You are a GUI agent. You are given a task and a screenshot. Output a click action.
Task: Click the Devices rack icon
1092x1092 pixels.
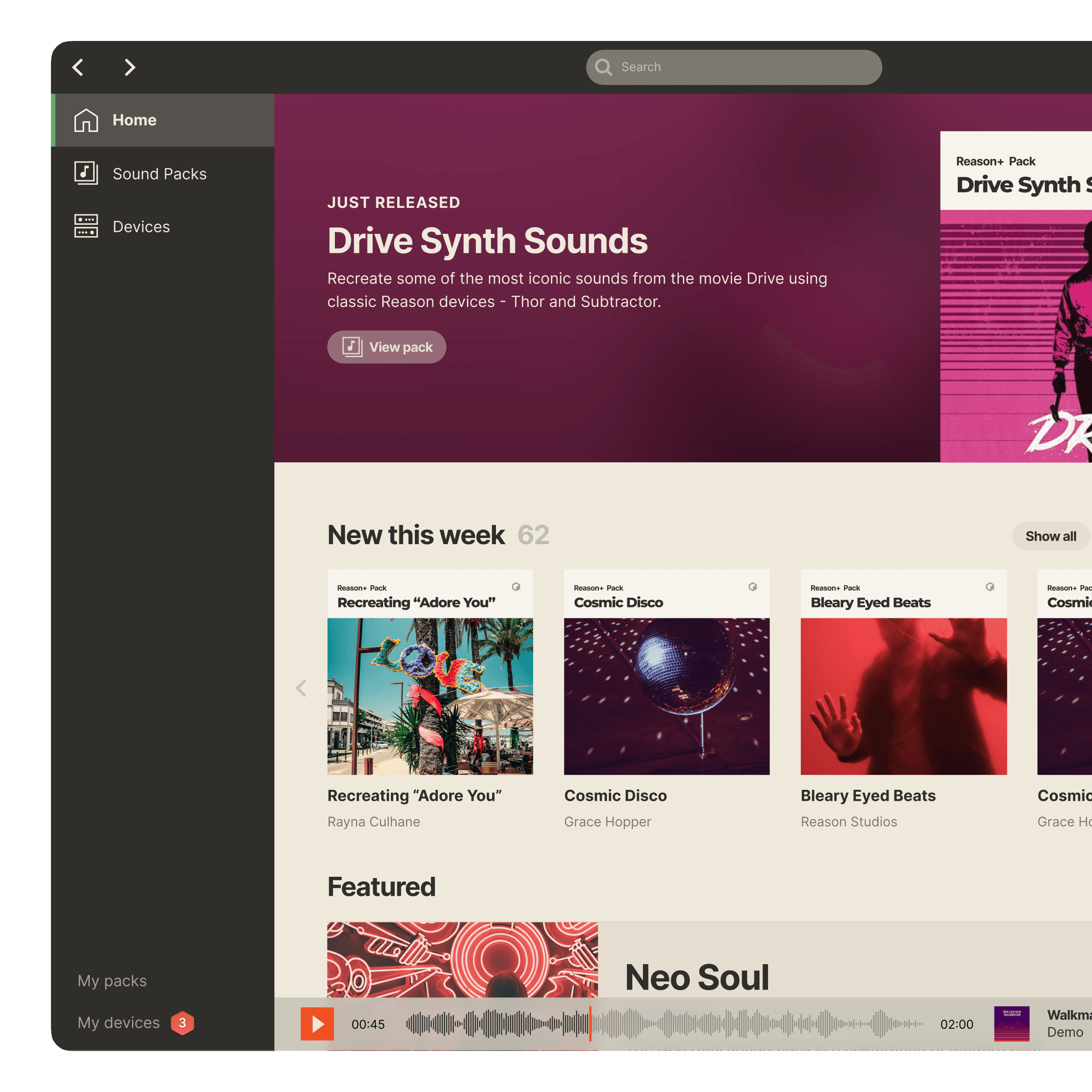(86, 226)
